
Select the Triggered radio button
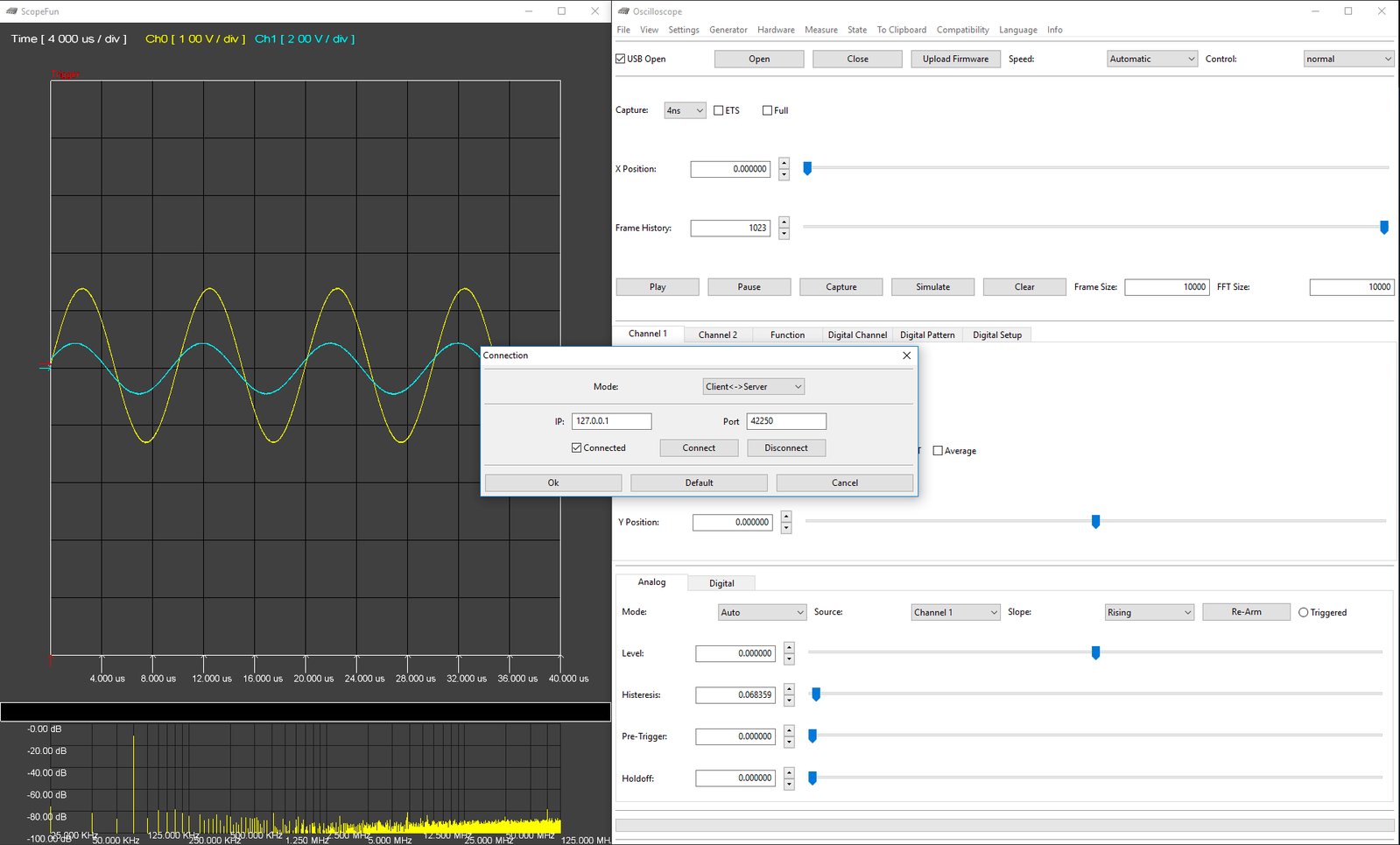(x=1303, y=613)
